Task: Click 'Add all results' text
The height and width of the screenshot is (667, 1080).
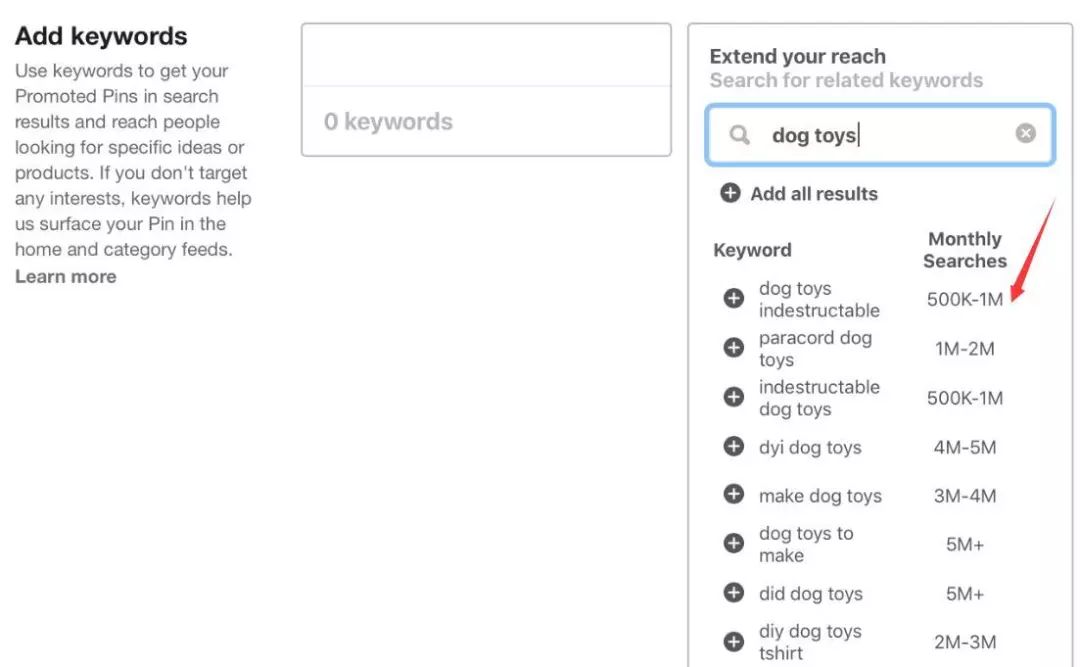Action: 814,194
